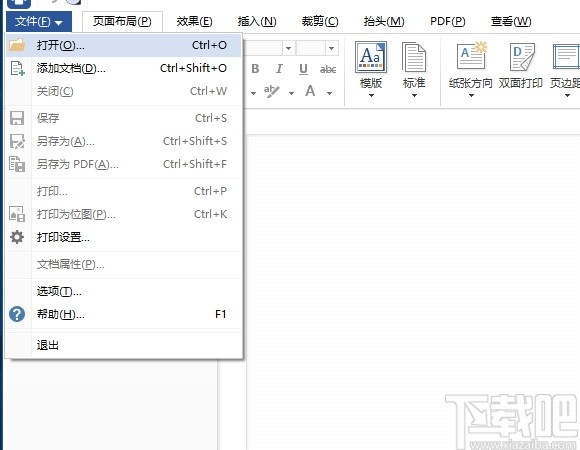
Task: Choose 帮助(H)... menu entry
Action: pos(124,314)
